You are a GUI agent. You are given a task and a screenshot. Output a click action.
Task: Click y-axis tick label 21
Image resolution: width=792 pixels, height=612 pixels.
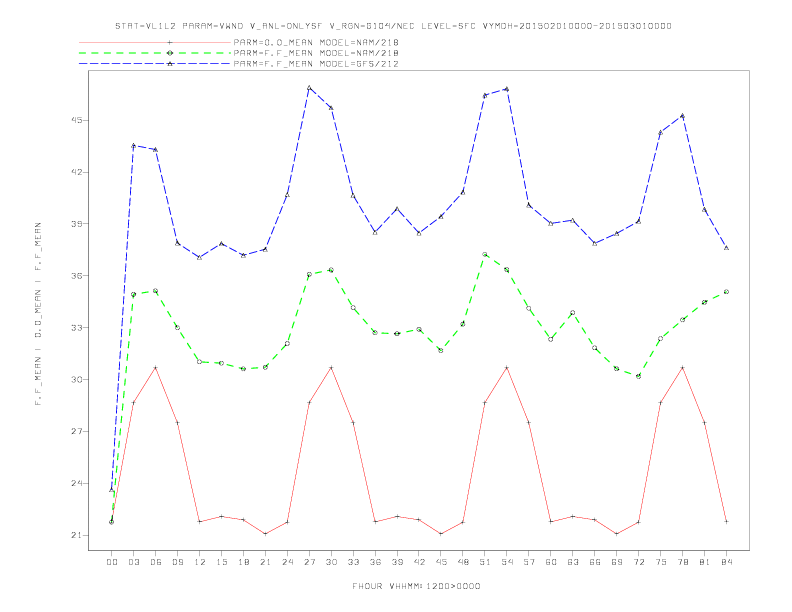[x=77, y=535]
